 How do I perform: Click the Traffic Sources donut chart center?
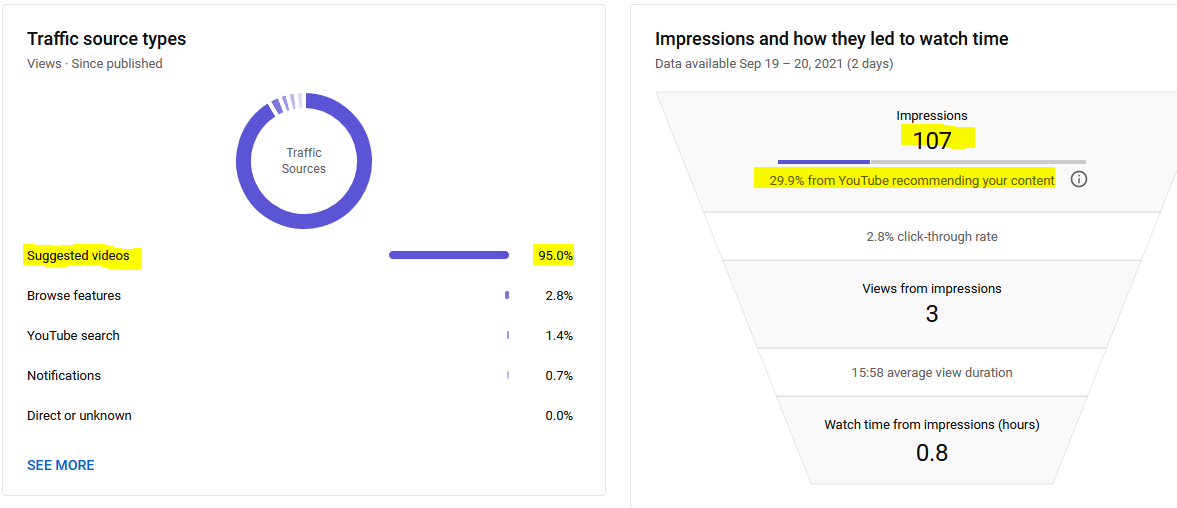pos(304,161)
